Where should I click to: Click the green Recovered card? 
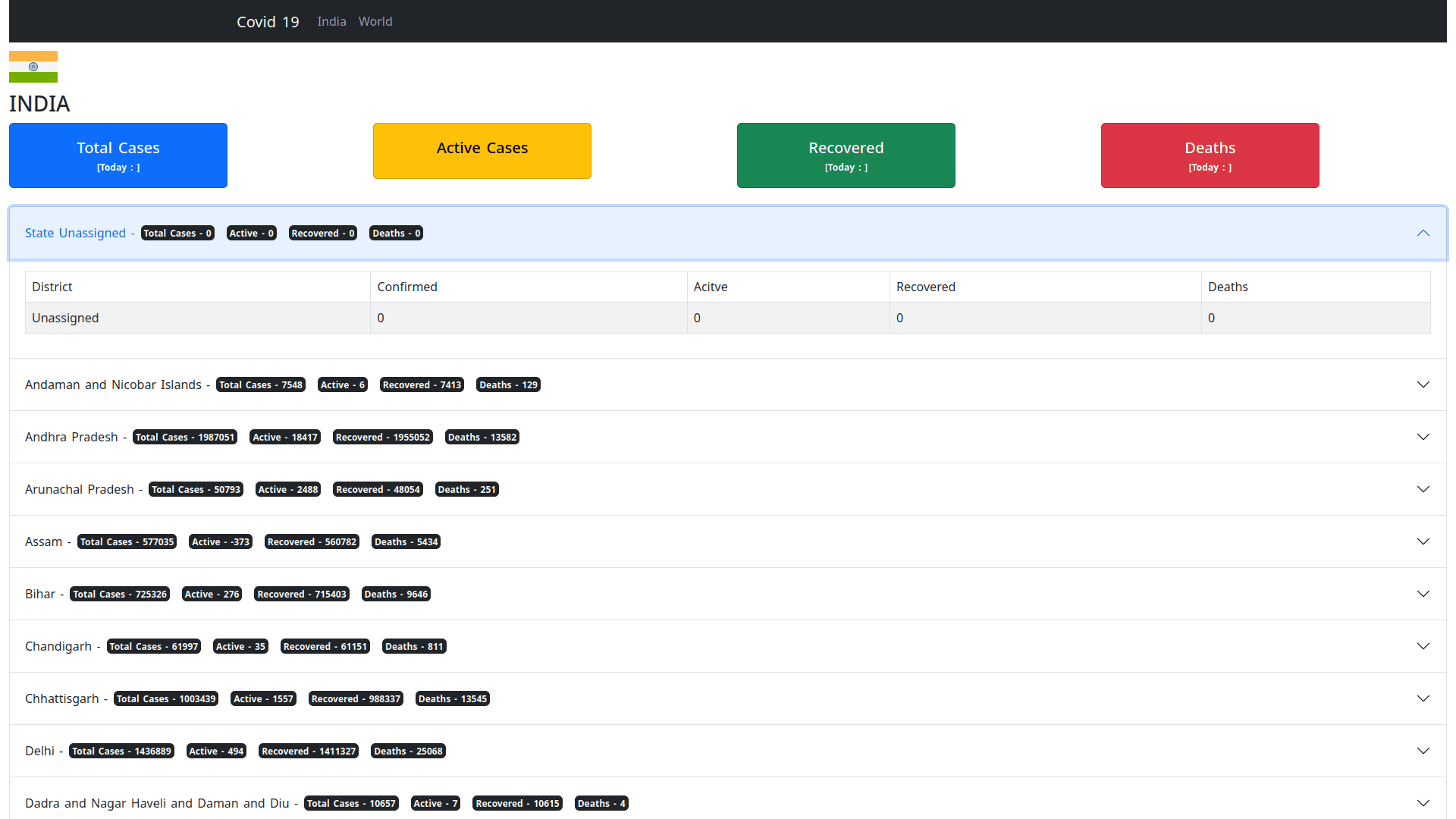846,155
